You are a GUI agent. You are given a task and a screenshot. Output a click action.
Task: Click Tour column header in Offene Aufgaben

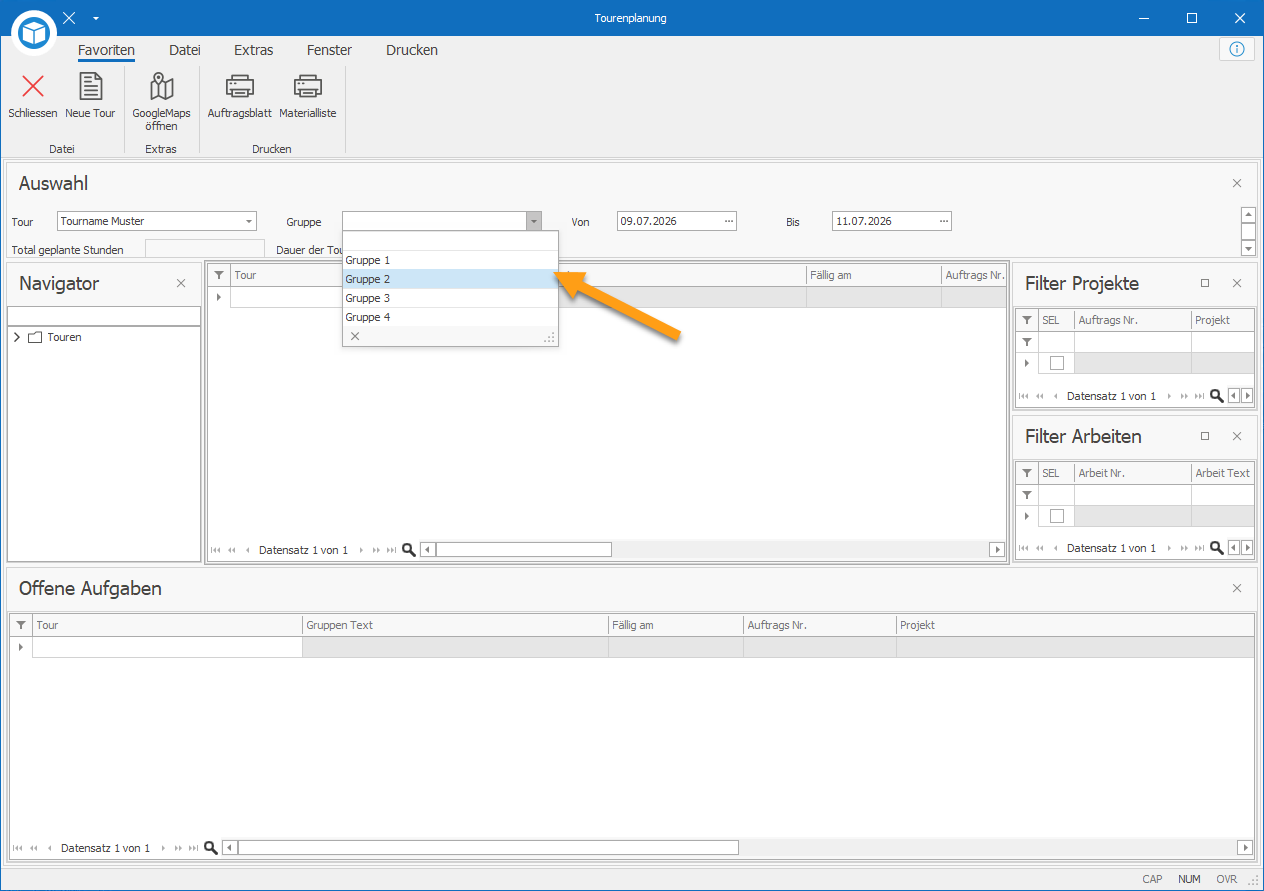[167, 625]
